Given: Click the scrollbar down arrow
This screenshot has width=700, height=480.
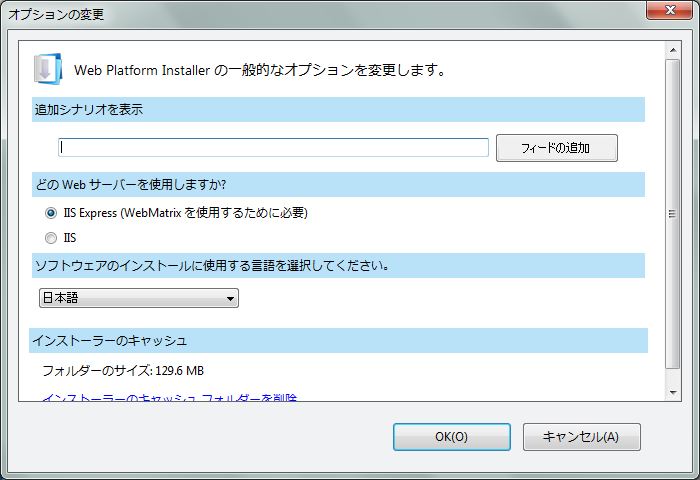Looking at the screenshot, I should (x=672, y=395).
